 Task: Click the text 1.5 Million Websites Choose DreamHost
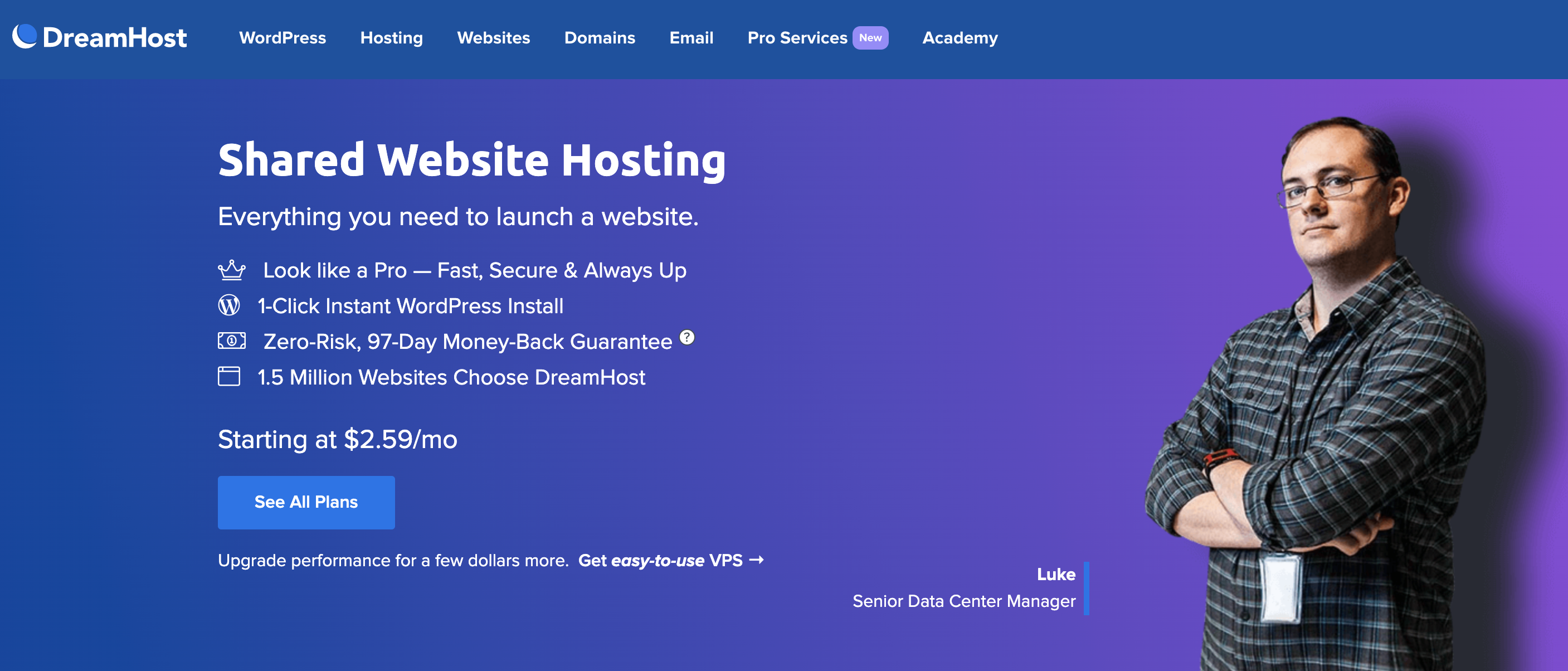451,377
